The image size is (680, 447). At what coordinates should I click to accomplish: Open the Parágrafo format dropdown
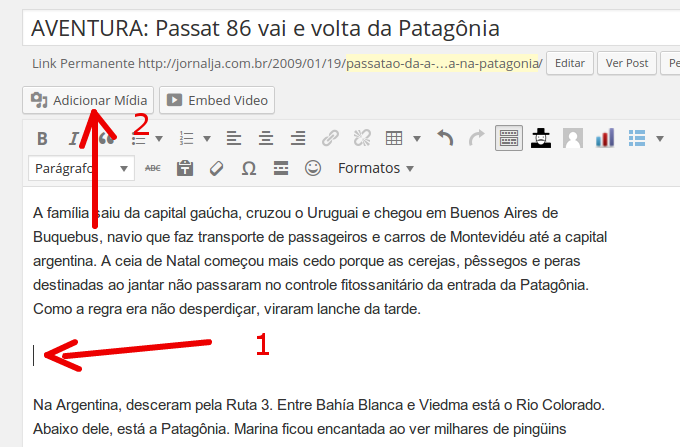(82, 168)
